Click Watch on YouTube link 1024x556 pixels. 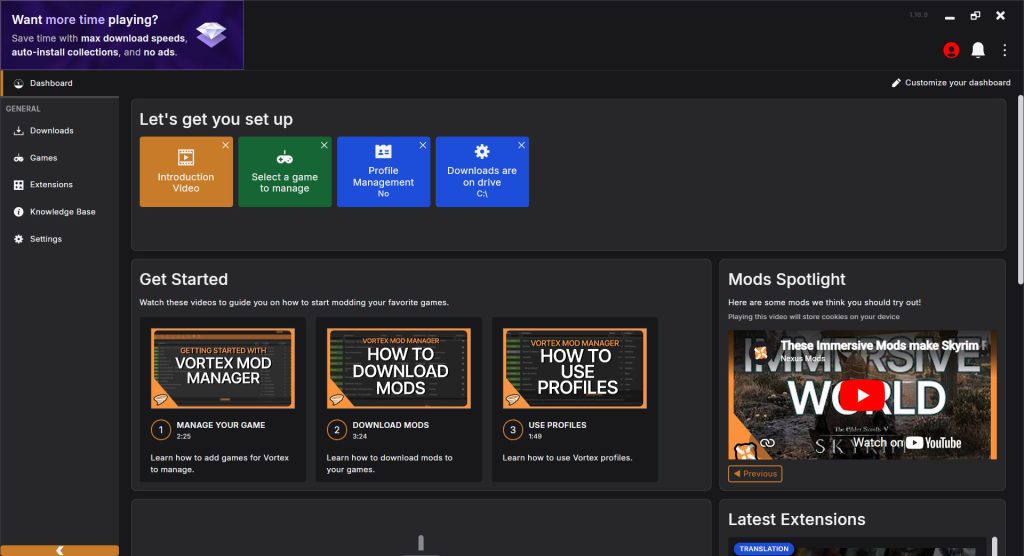coord(907,442)
